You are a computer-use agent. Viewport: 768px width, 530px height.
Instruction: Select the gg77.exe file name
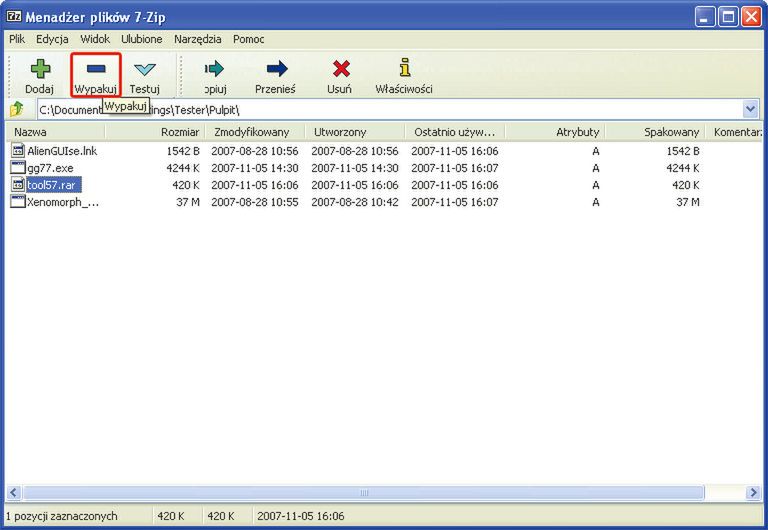(50, 168)
